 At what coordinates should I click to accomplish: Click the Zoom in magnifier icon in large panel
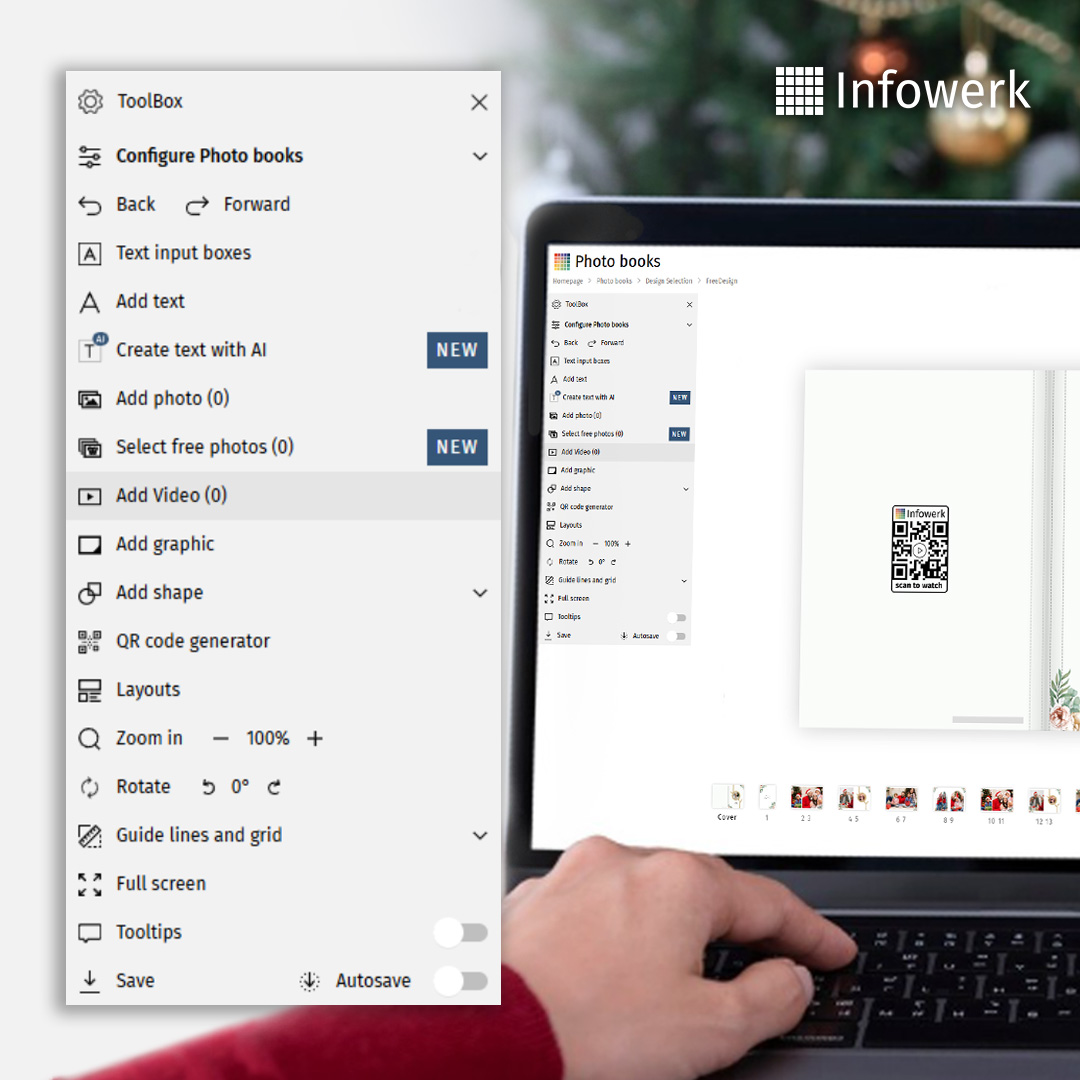90,739
